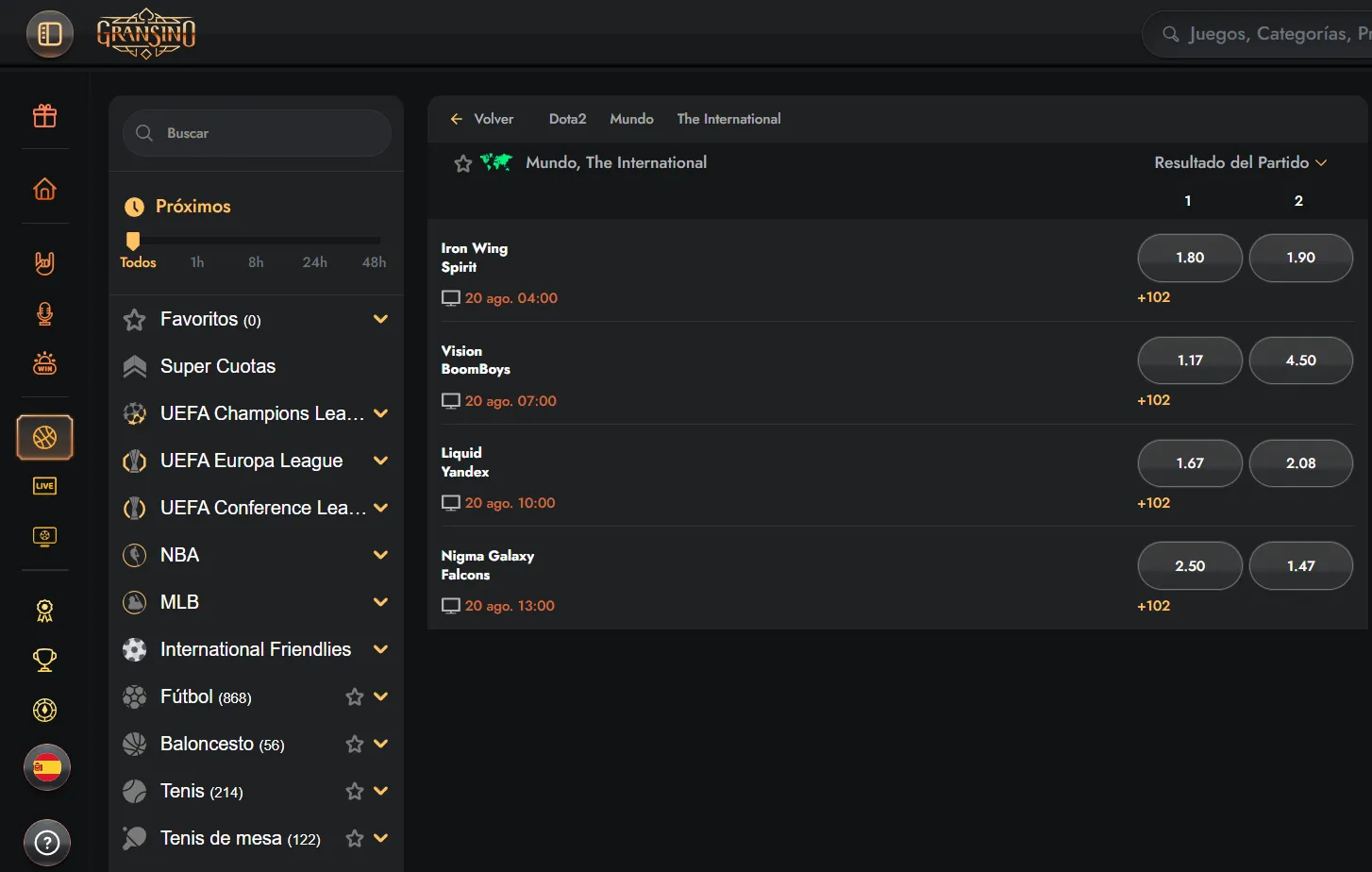The height and width of the screenshot is (872, 1372).
Task: Click the Próximos clock icon
Action: click(135, 207)
